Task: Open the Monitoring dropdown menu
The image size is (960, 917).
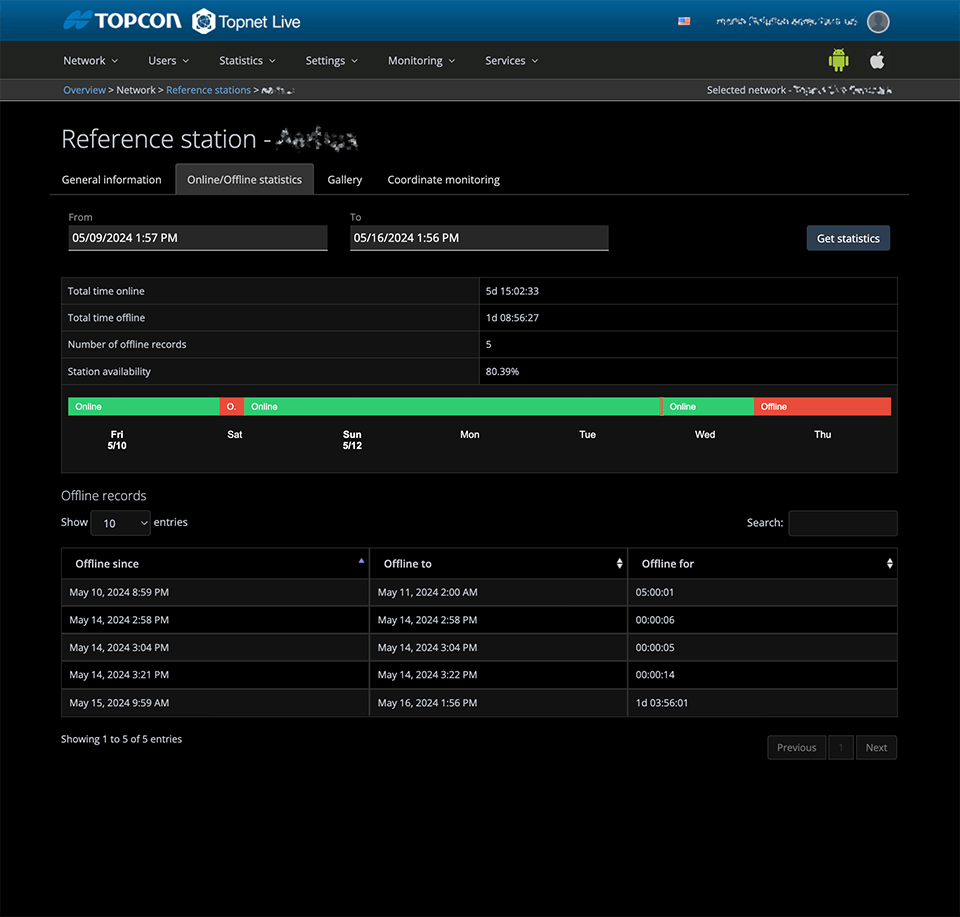Action: point(421,61)
